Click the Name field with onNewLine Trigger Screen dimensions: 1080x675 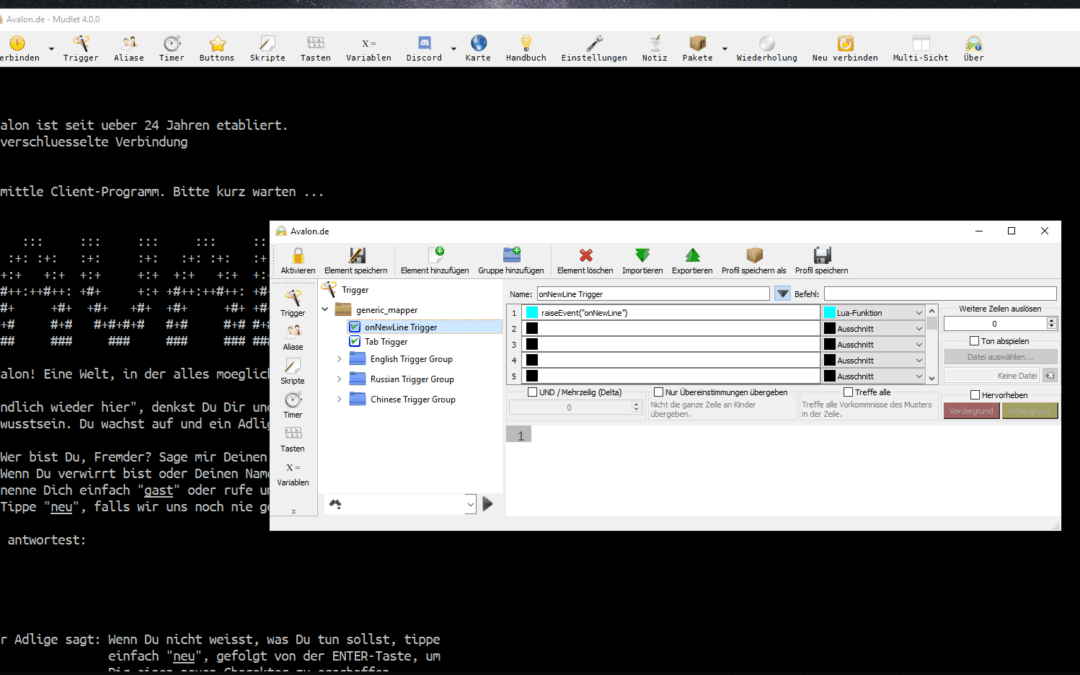[x=653, y=293]
